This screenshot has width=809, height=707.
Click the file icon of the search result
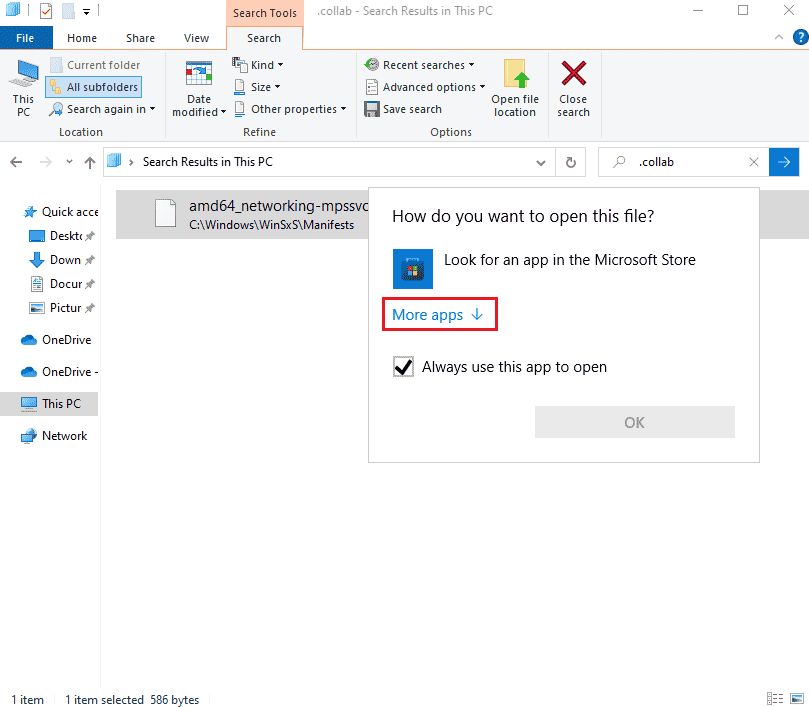click(x=166, y=213)
